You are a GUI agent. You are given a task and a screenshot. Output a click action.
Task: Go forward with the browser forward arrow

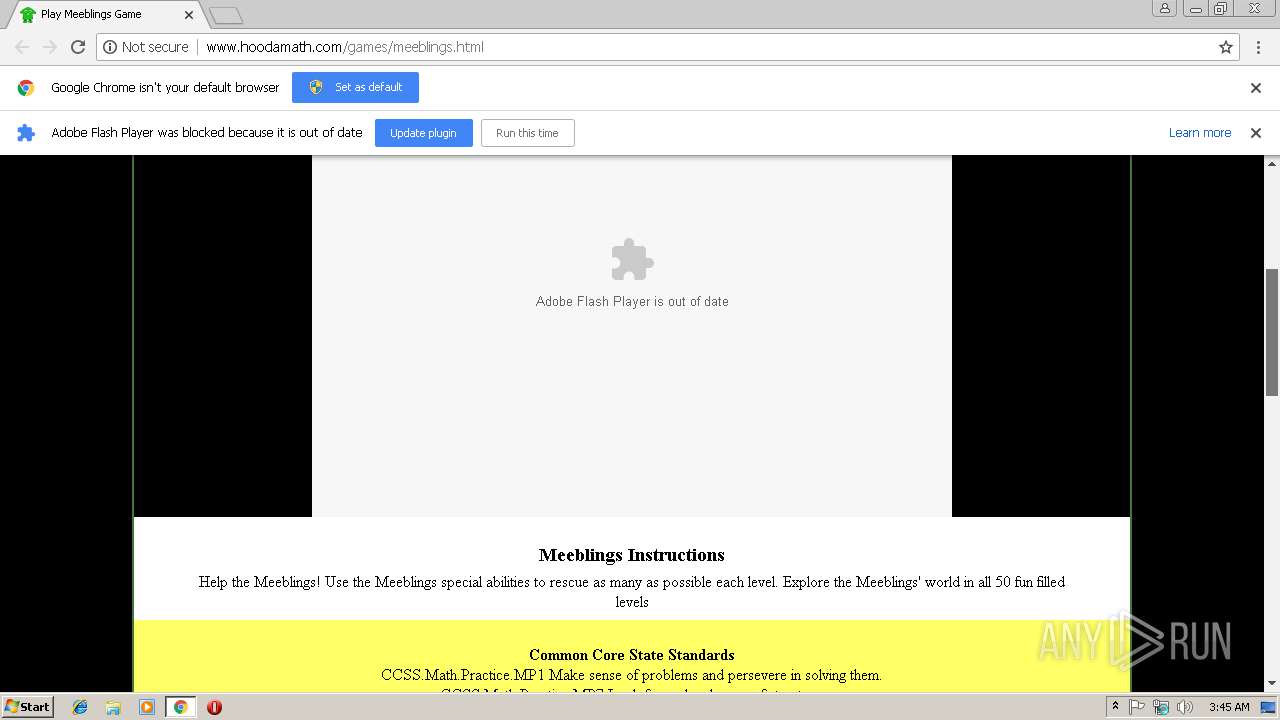(49, 47)
